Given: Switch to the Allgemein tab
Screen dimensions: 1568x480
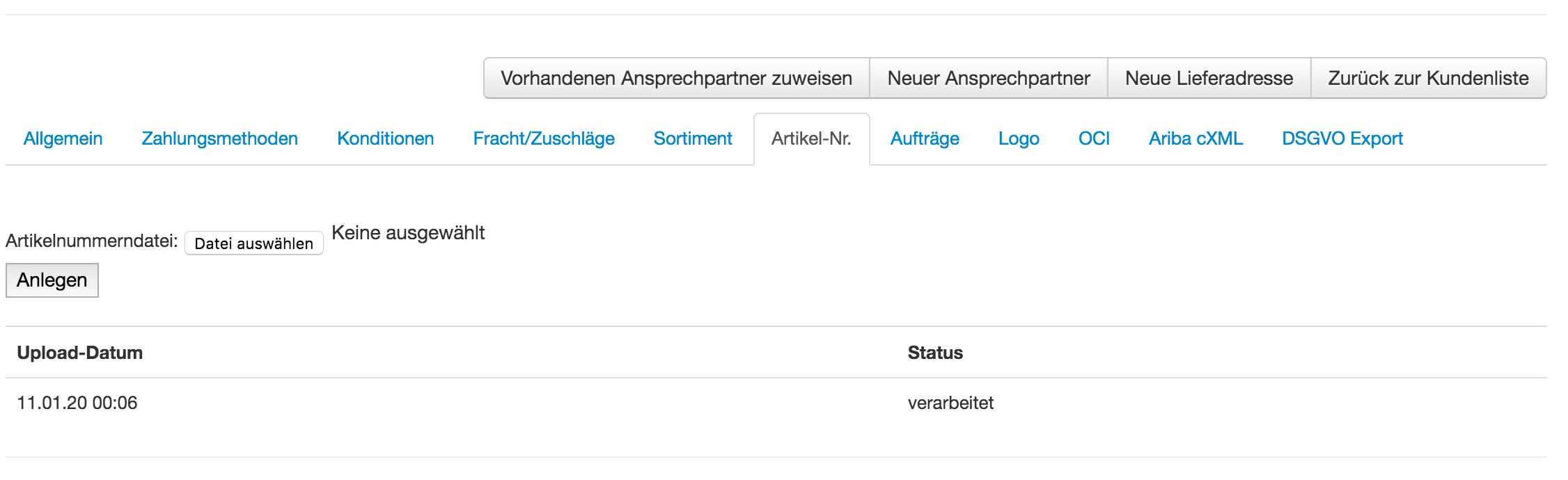Looking at the screenshot, I should [x=63, y=138].
